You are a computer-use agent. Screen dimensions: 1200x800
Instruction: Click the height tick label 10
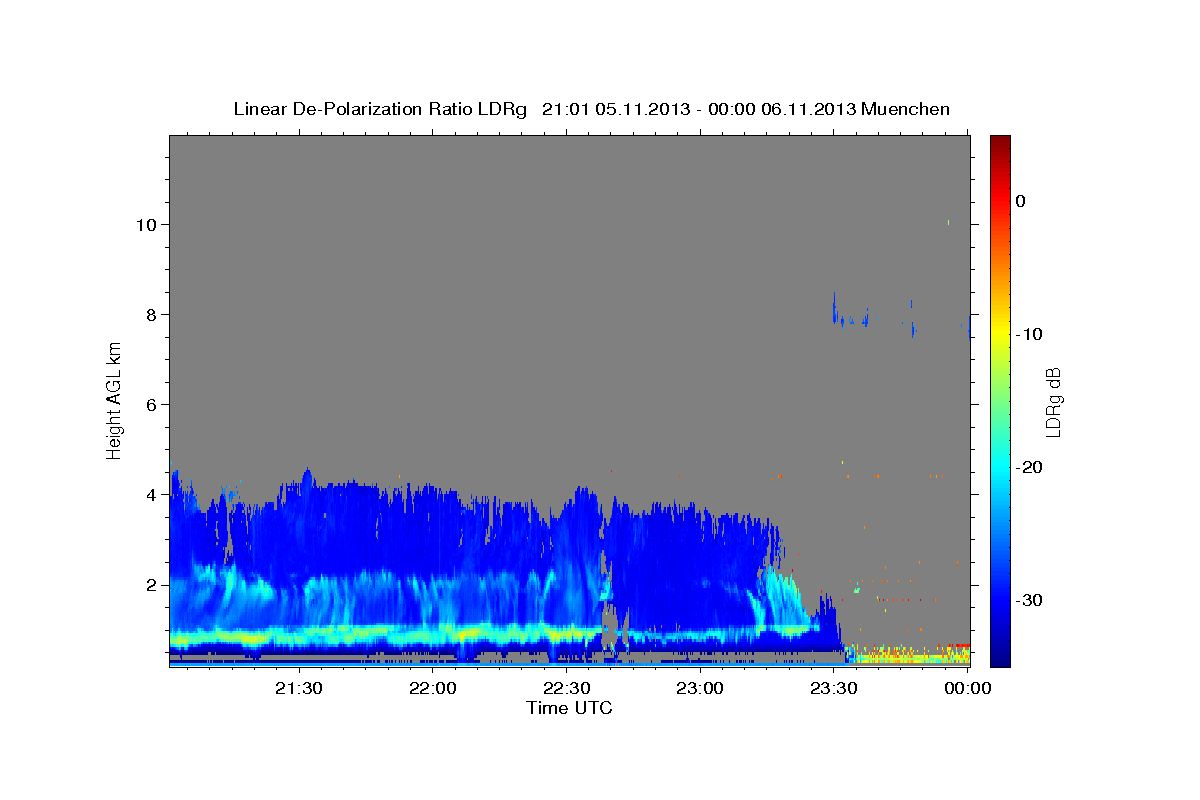[x=147, y=224]
